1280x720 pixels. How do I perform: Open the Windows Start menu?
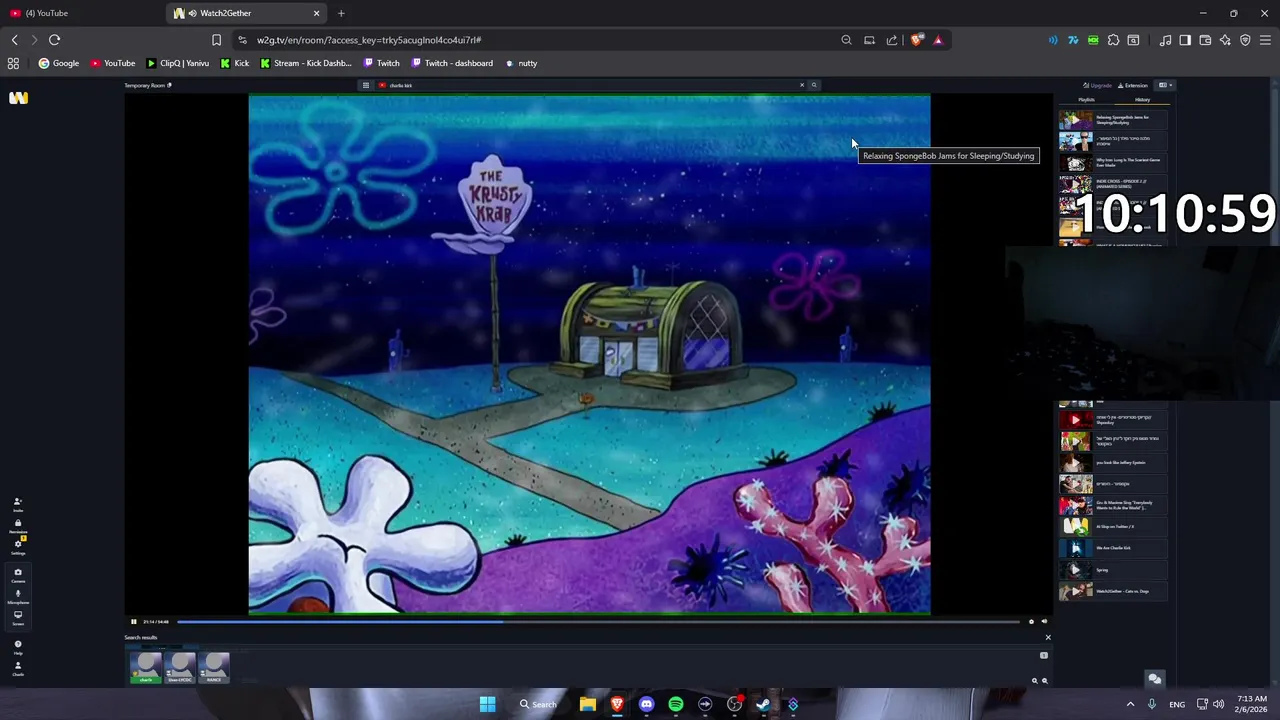coord(487,704)
